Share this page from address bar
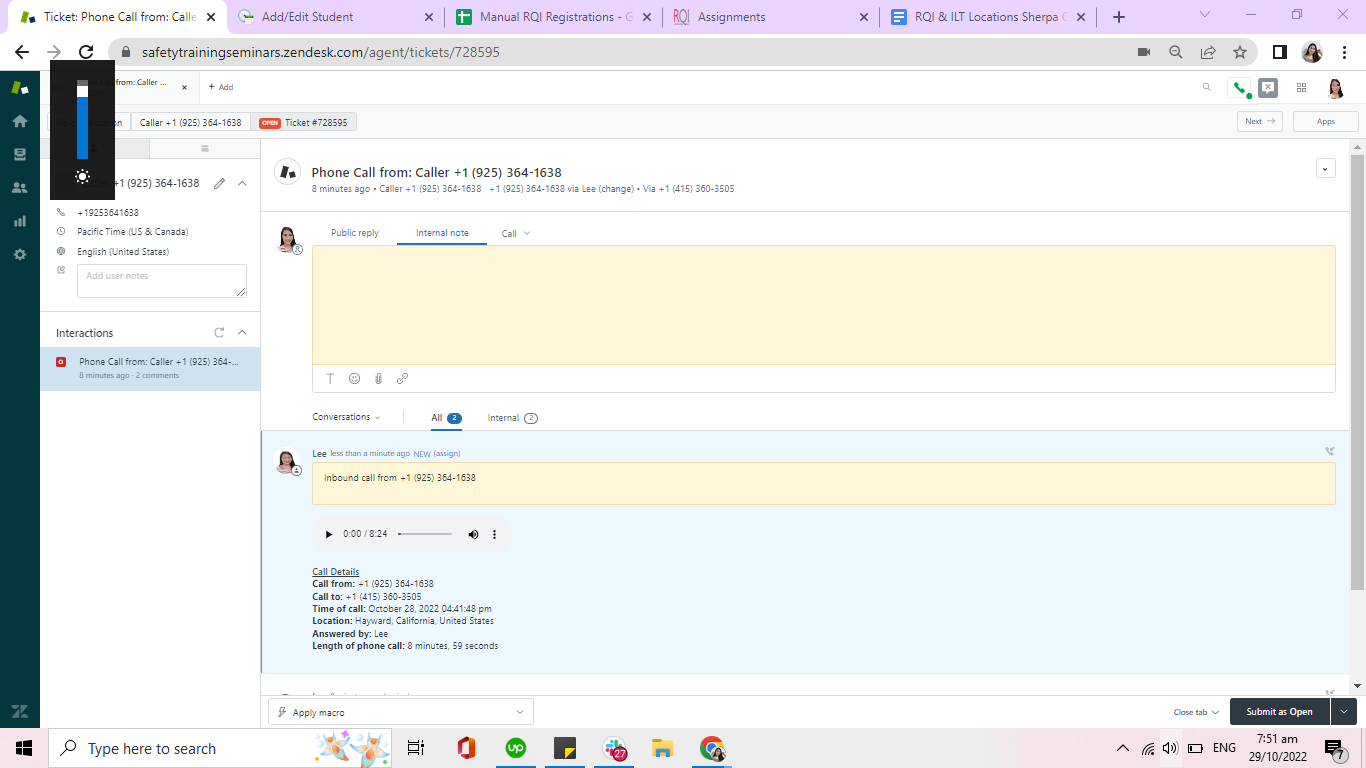The width and height of the screenshot is (1366, 768). coord(1208,52)
